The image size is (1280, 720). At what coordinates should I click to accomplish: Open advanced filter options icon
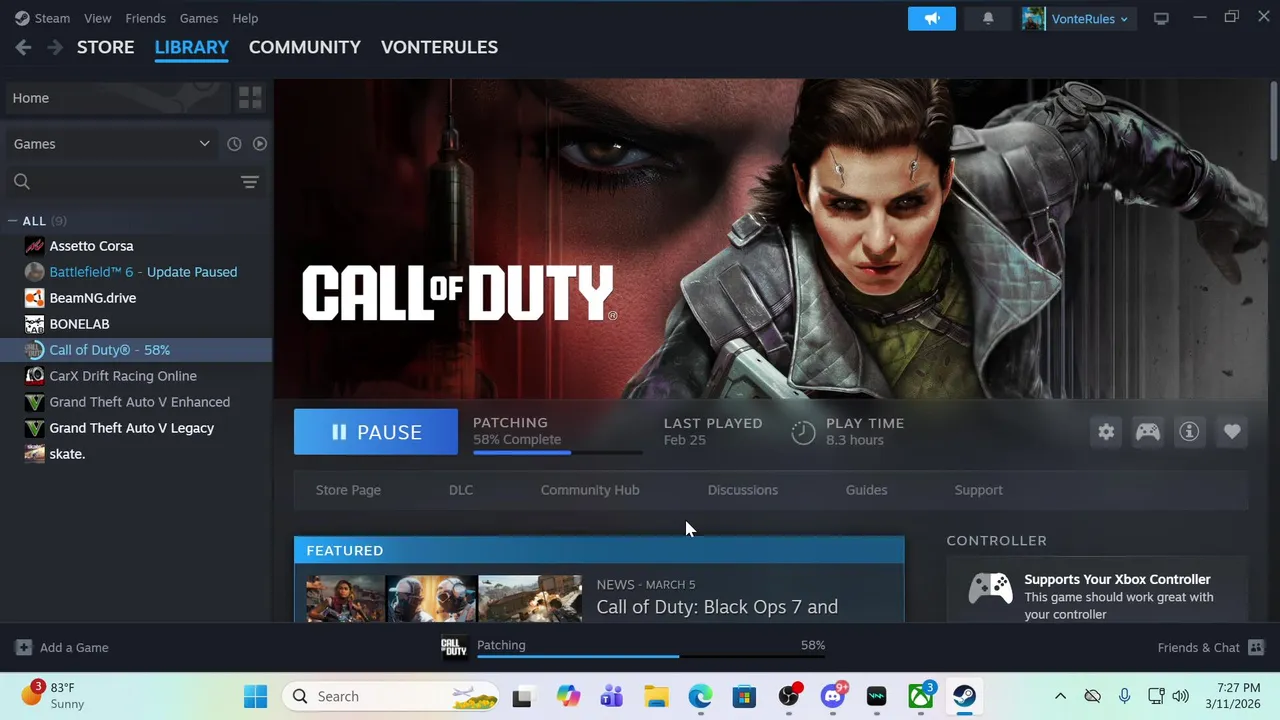pos(250,182)
